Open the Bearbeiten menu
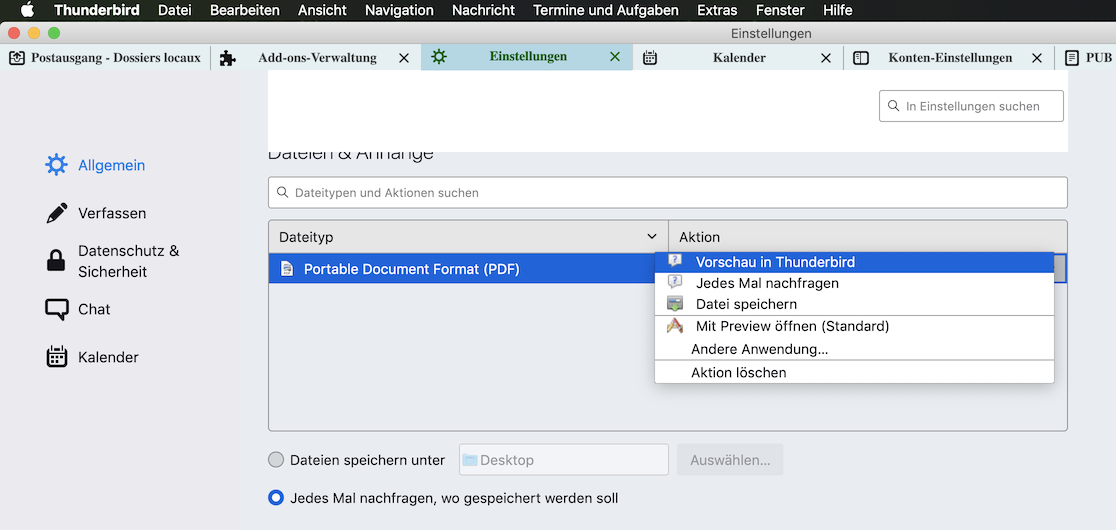This screenshot has width=1116, height=530. 245,10
